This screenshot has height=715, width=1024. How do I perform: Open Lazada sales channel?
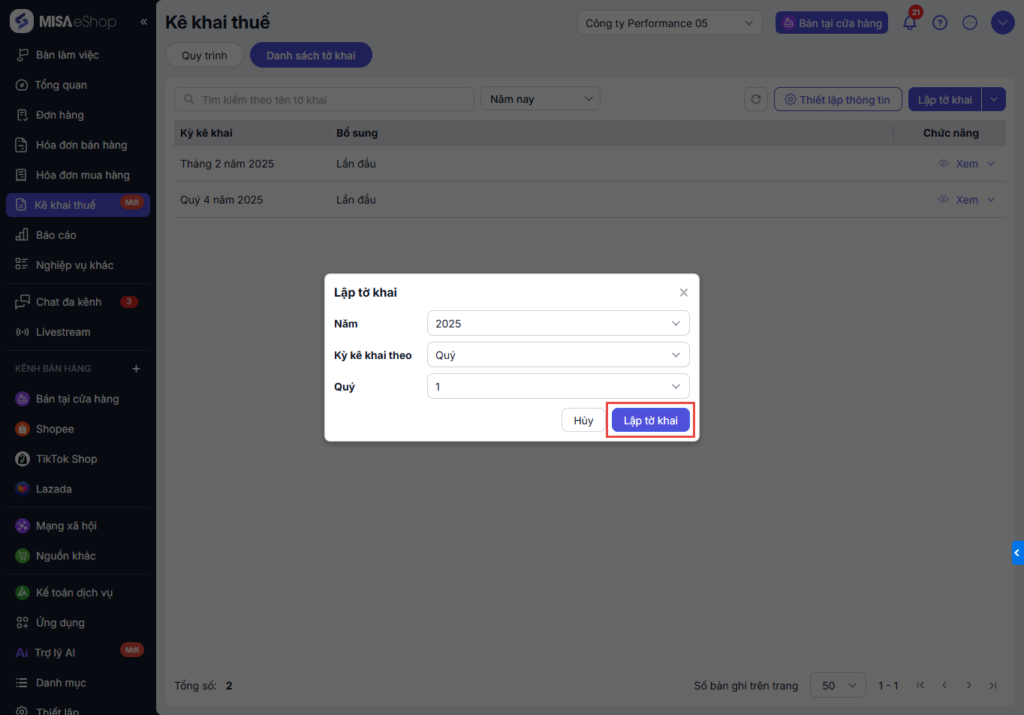click(53, 489)
